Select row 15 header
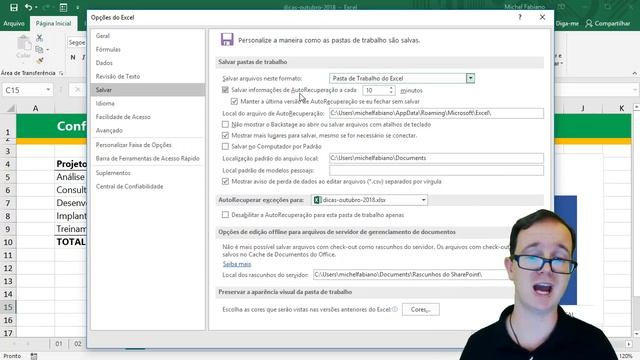 (8, 307)
